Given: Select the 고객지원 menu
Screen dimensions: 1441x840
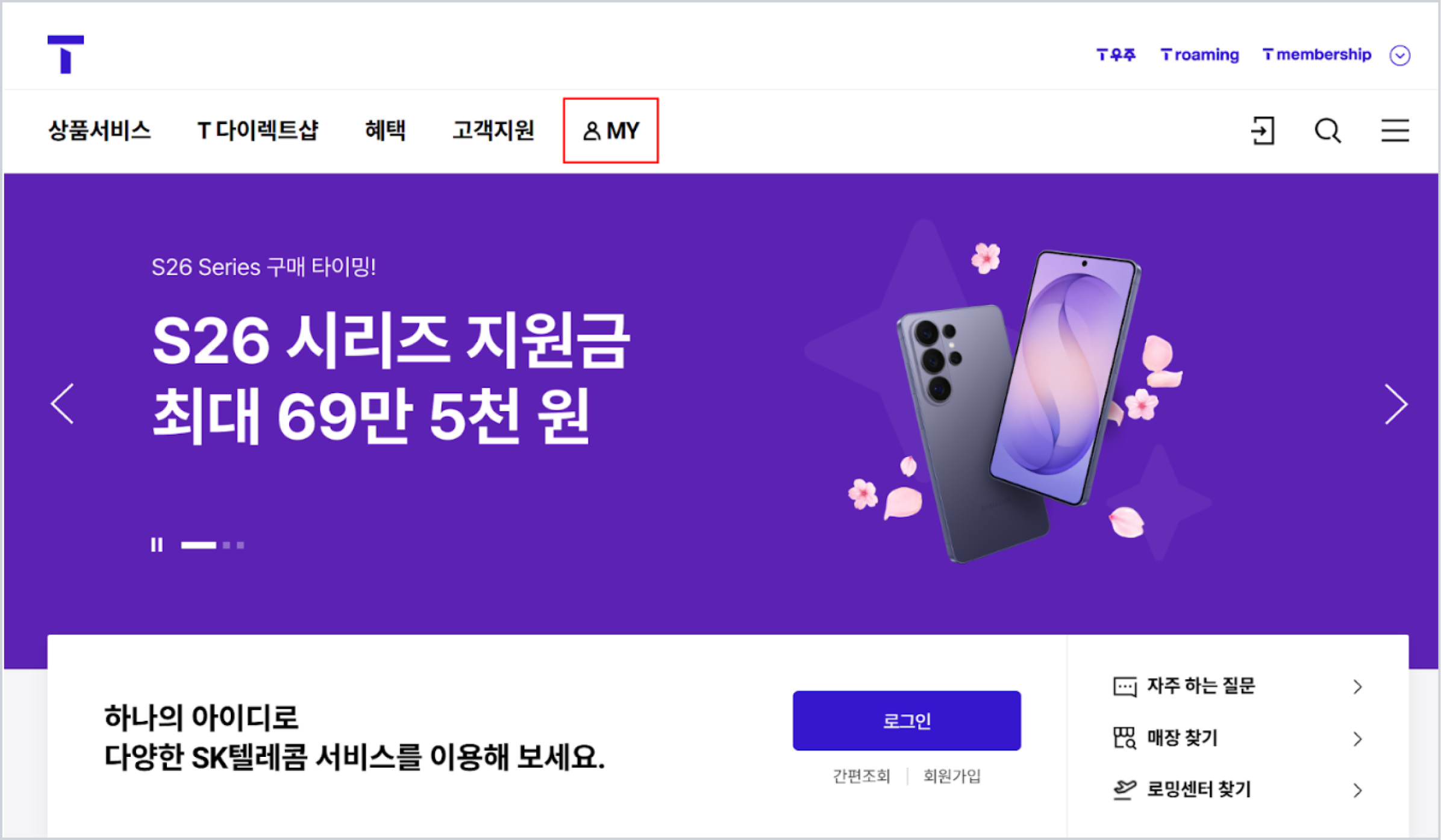Looking at the screenshot, I should coord(493,130).
